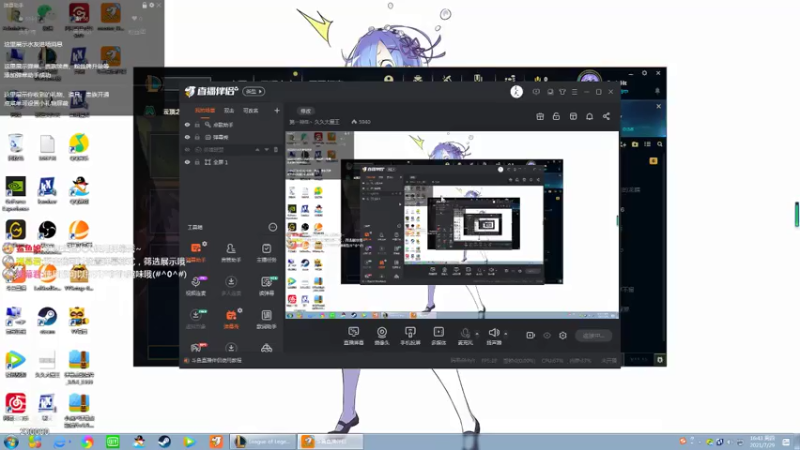The image size is (800, 450).
Task: Click the notice text in the status bar
Action: (217, 360)
